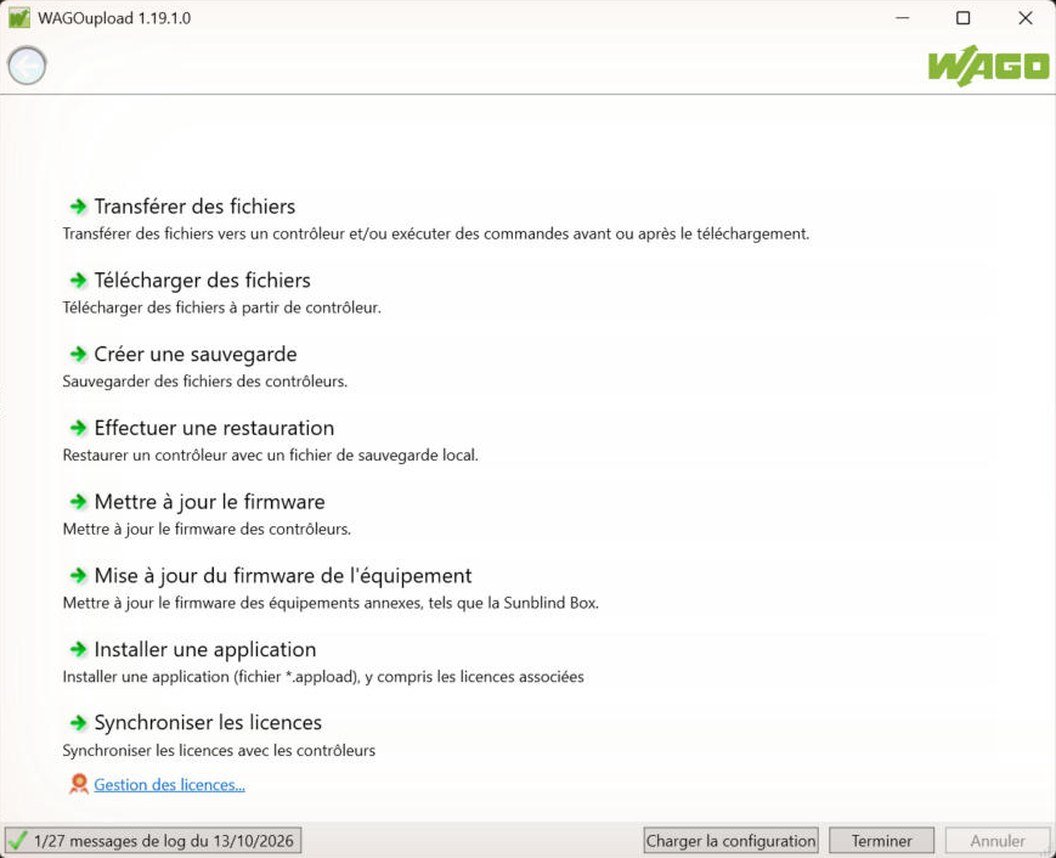Click green arrow beside Transférer des fichiers
The width and height of the screenshot is (1056, 858).
(79, 206)
